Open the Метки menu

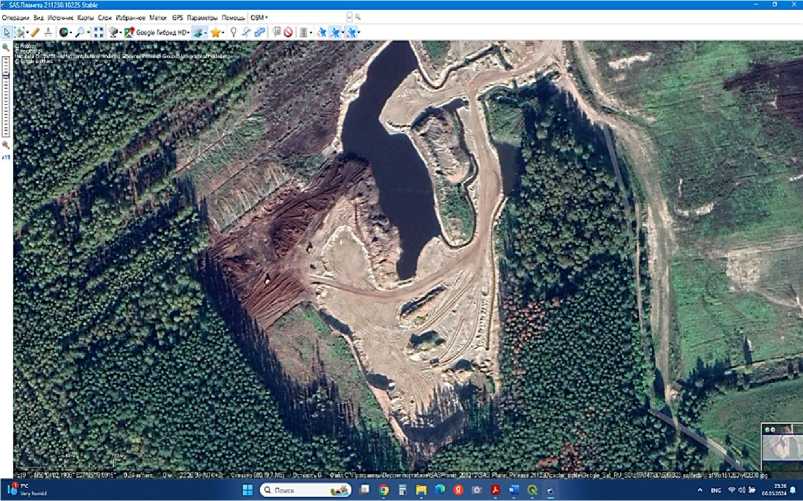pyautogui.click(x=158, y=18)
